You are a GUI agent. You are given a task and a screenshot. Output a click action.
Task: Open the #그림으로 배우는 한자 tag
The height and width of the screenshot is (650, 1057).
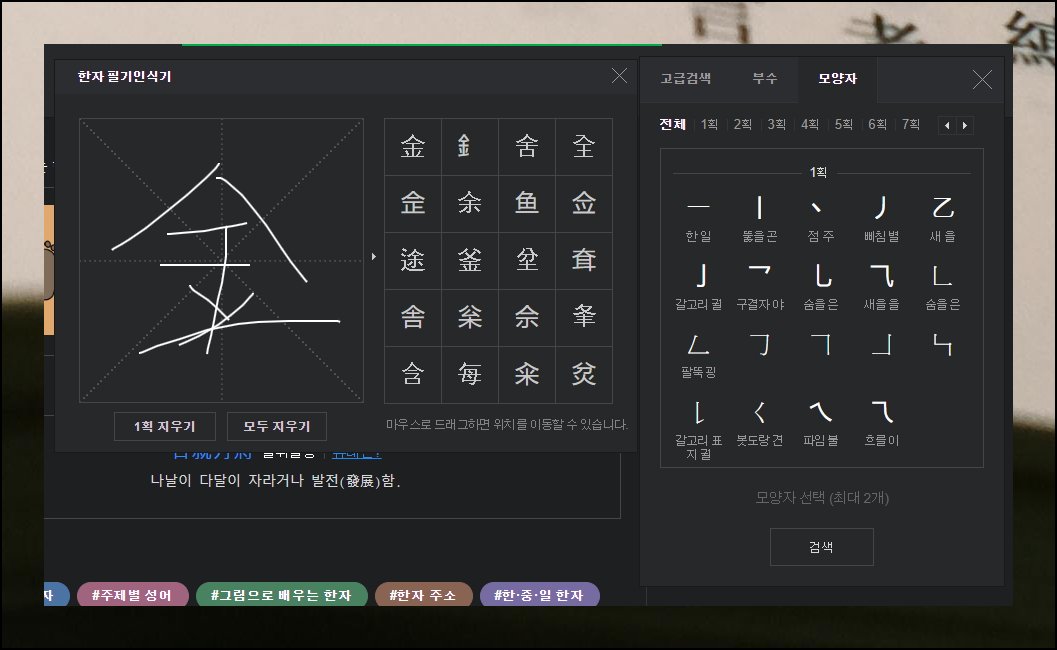tap(281, 595)
